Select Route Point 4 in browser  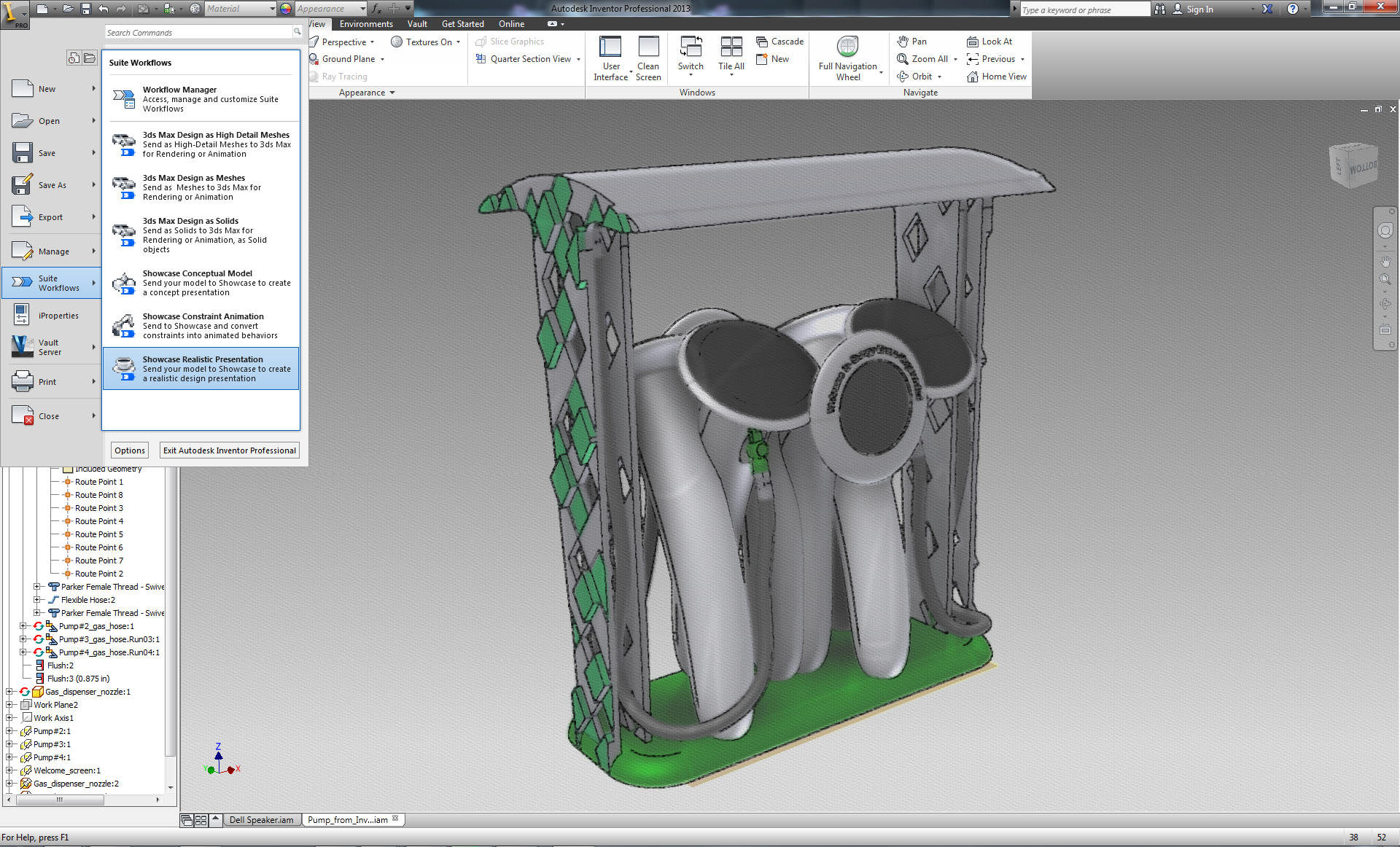[x=98, y=521]
